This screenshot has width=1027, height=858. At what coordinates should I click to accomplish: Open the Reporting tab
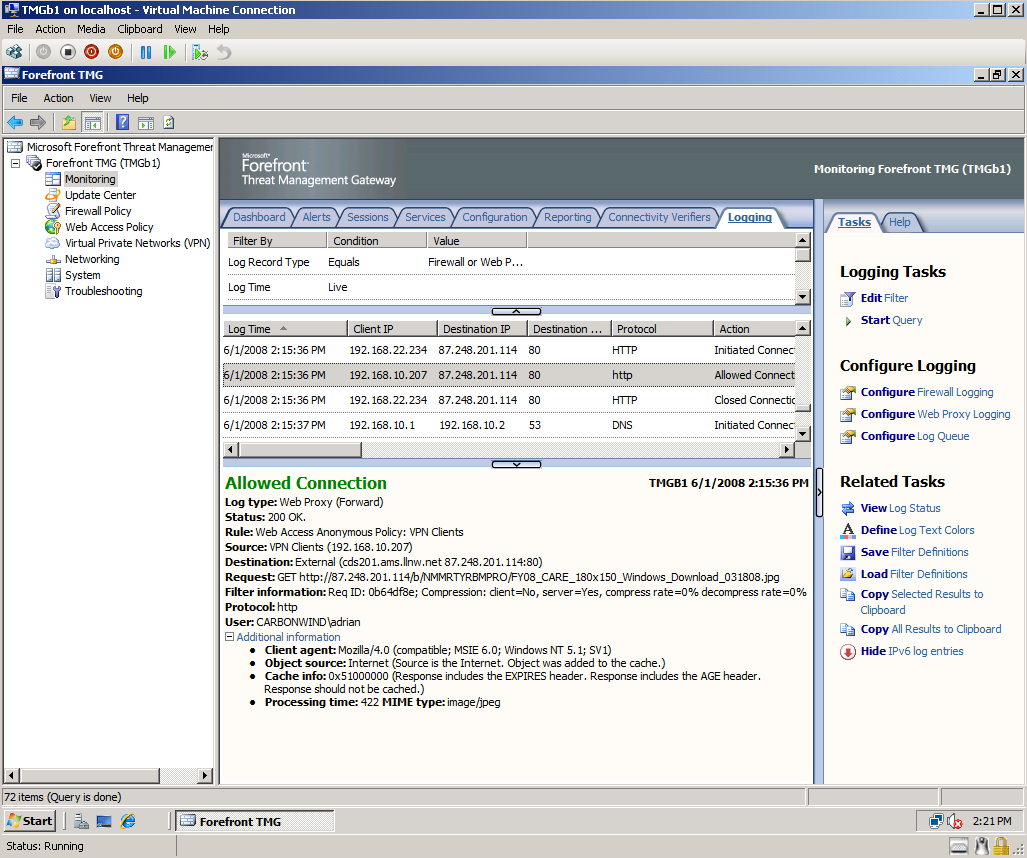click(x=567, y=217)
